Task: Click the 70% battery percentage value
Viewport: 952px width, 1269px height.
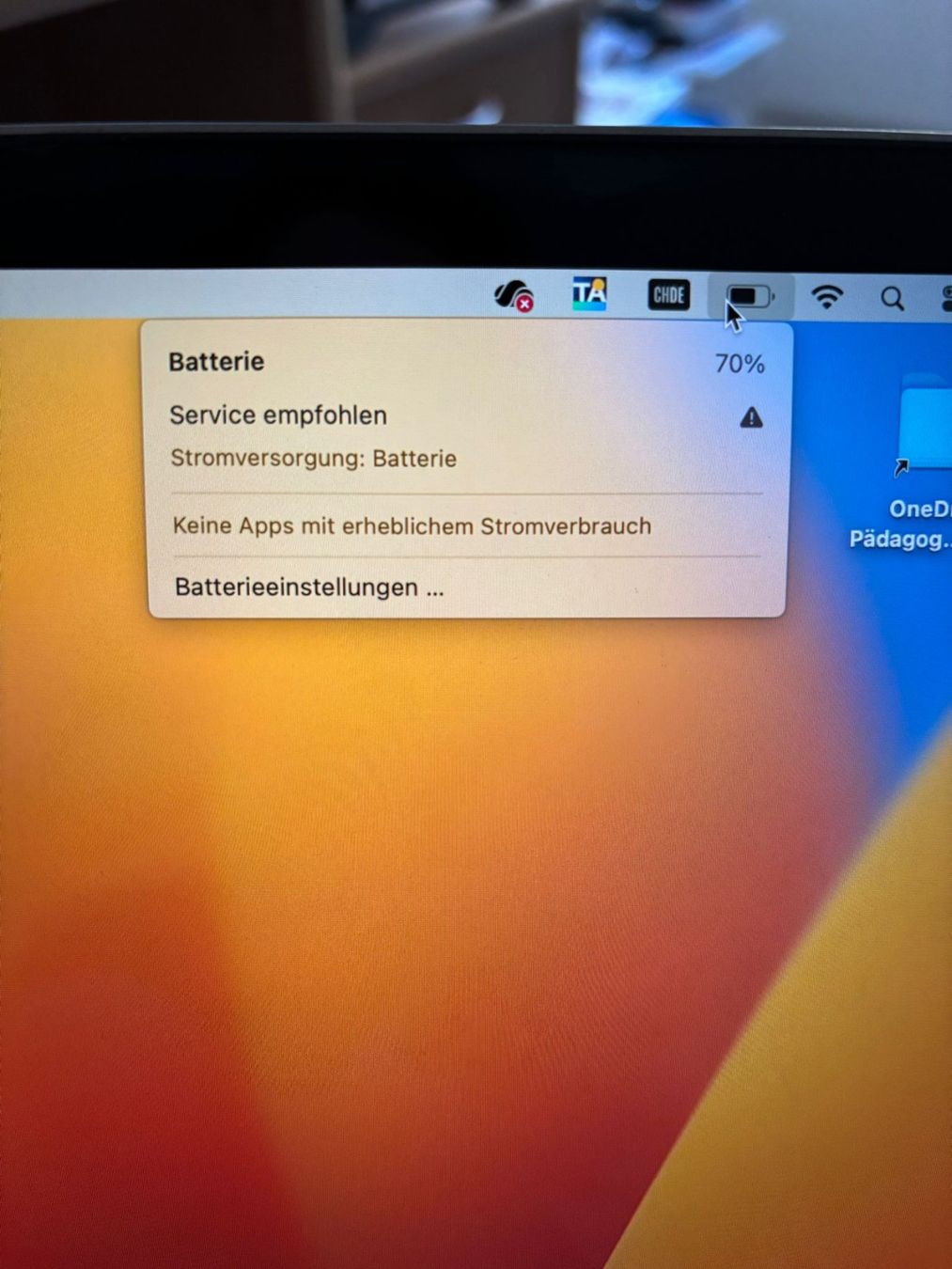Action: pos(740,364)
